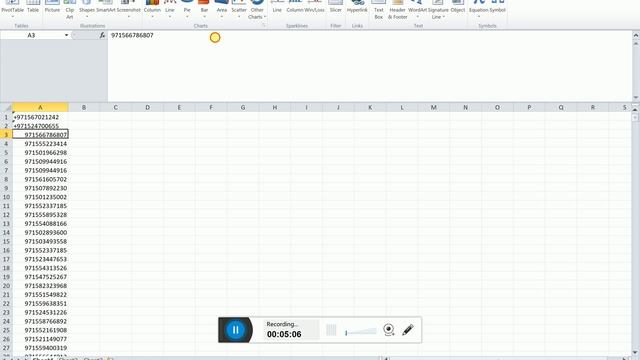Select cell containing 971555895328
Image resolution: width=640 pixels, height=360 pixels.
(x=40, y=215)
